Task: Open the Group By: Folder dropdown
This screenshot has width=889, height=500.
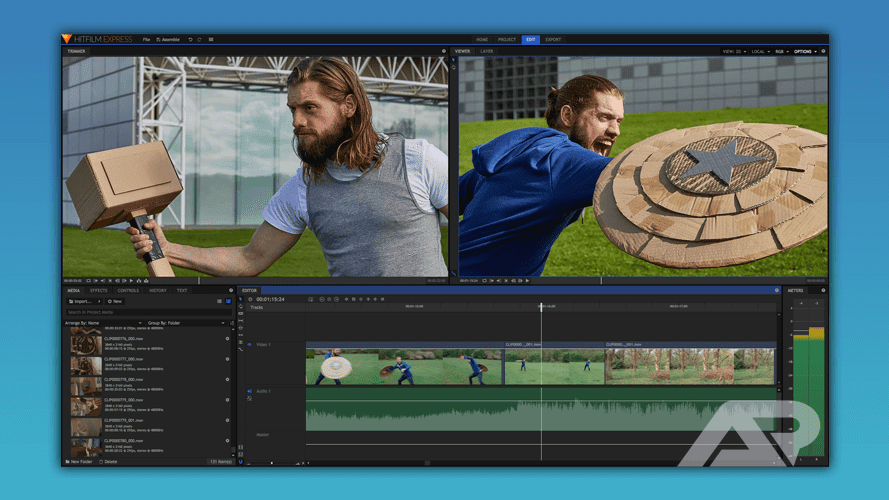Action: point(186,323)
